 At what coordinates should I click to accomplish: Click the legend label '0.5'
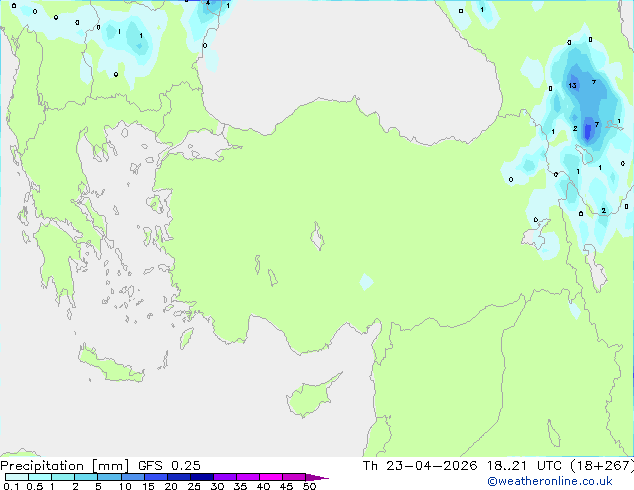point(34,486)
